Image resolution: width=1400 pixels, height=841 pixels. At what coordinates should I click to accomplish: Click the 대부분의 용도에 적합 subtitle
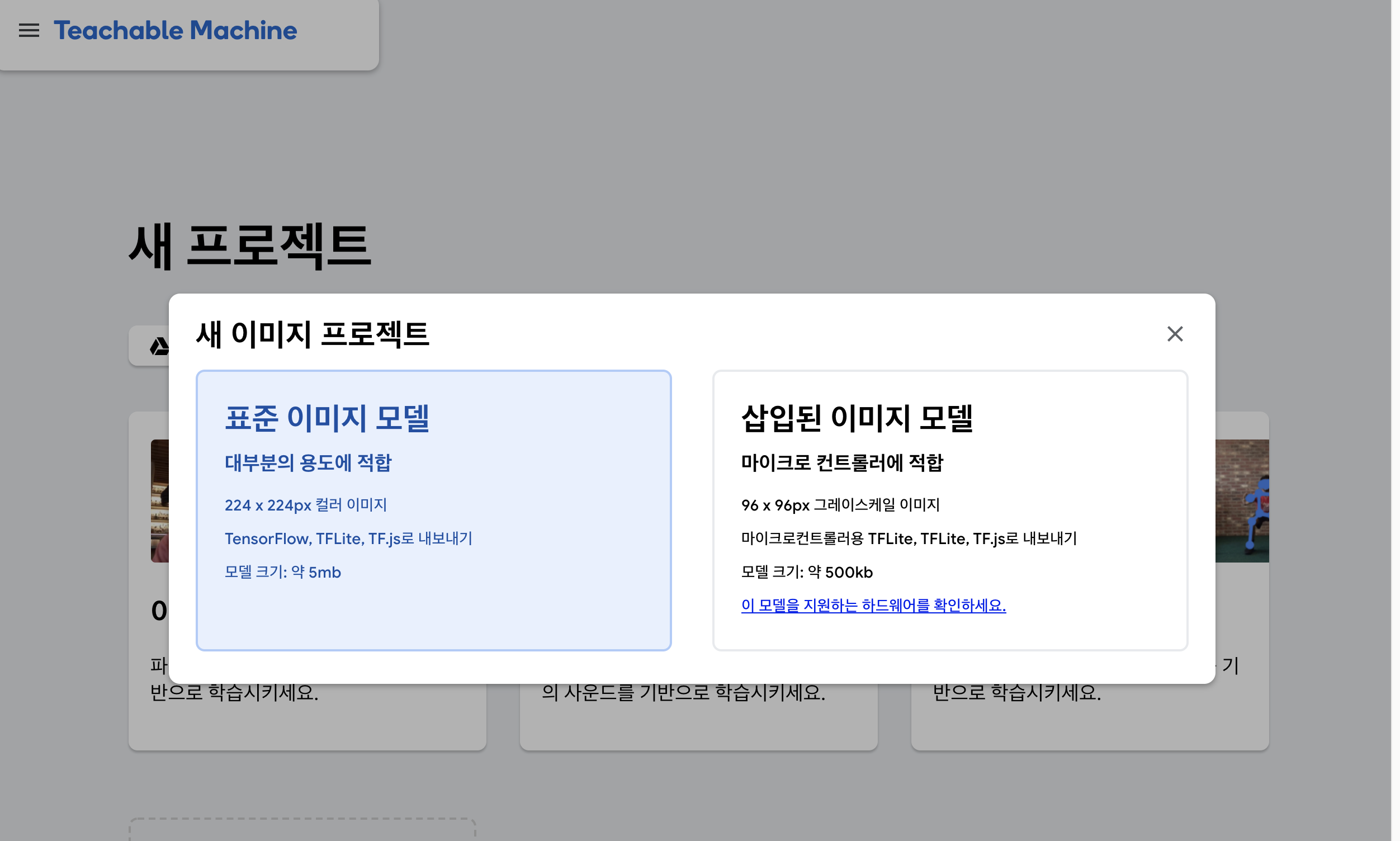click(x=308, y=463)
